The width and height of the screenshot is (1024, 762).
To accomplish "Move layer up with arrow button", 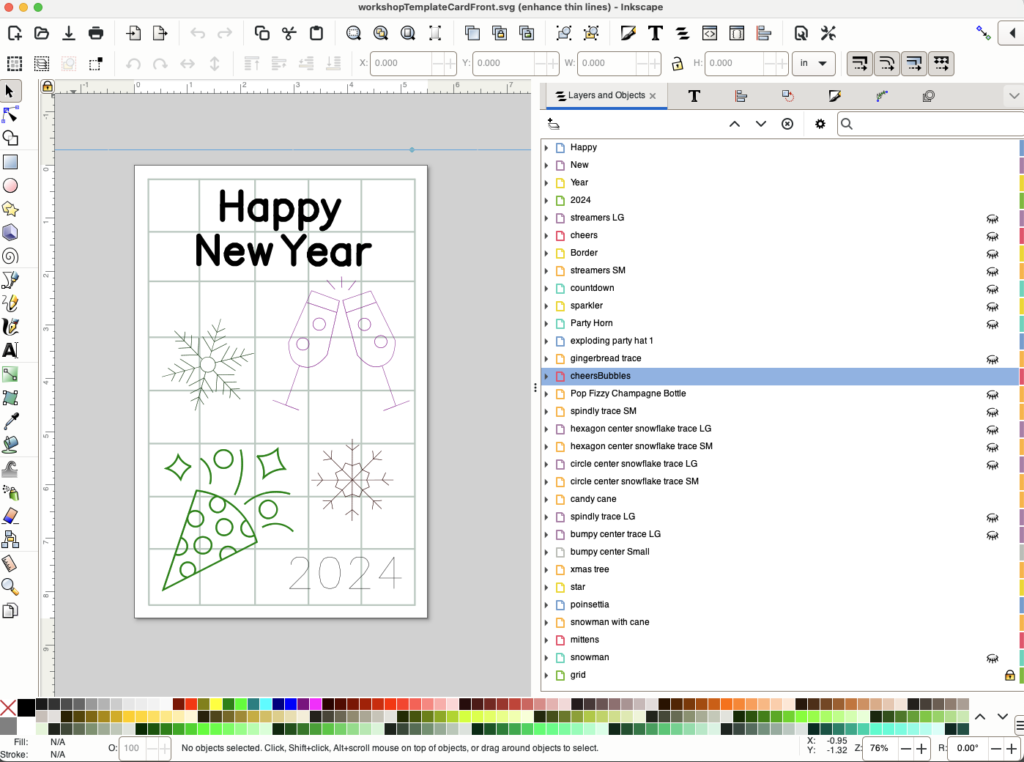I will pyautogui.click(x=735, y=124).
